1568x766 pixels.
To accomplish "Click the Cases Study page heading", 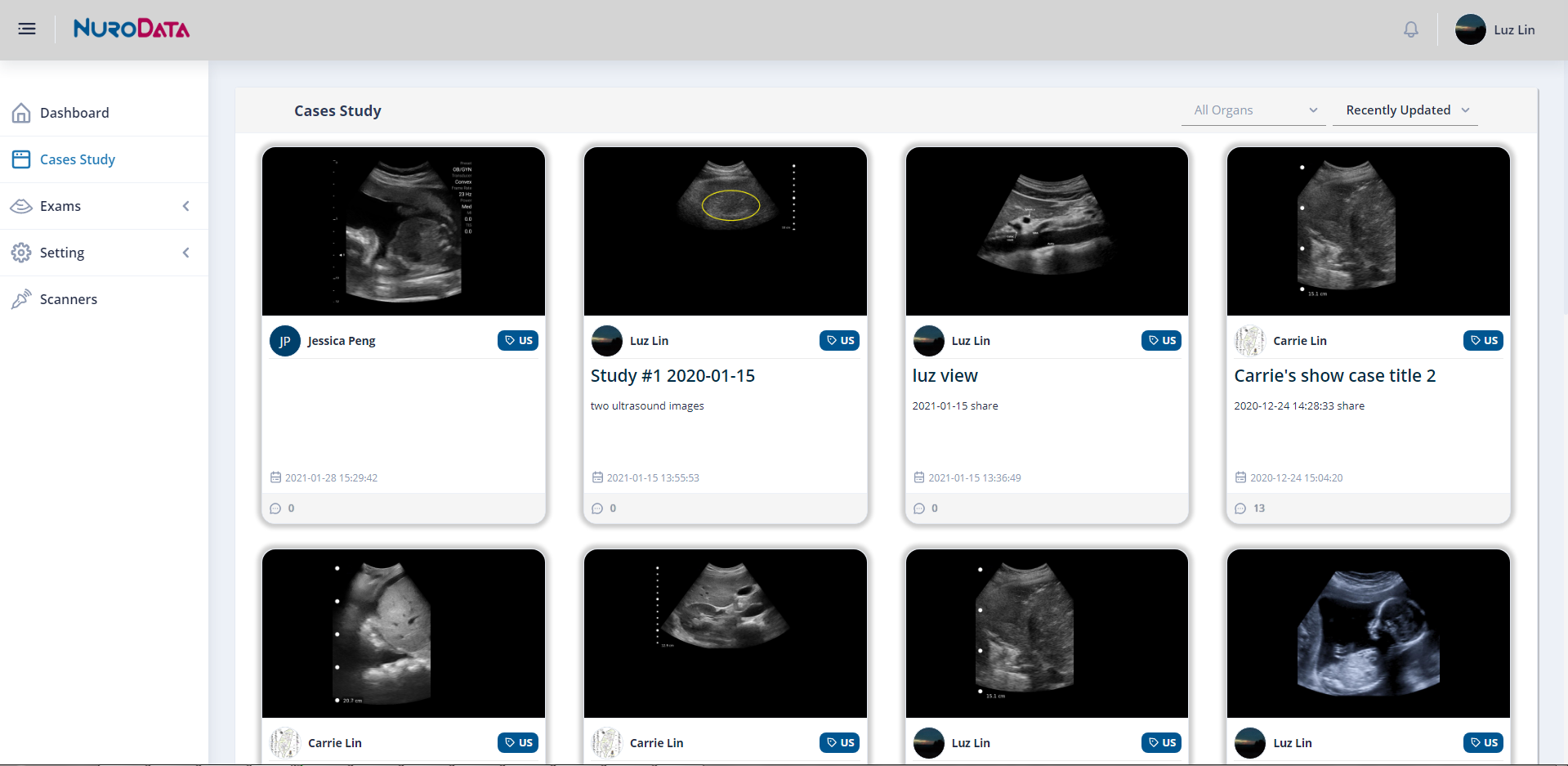I will pyautogui.click(x=337, y=111).
